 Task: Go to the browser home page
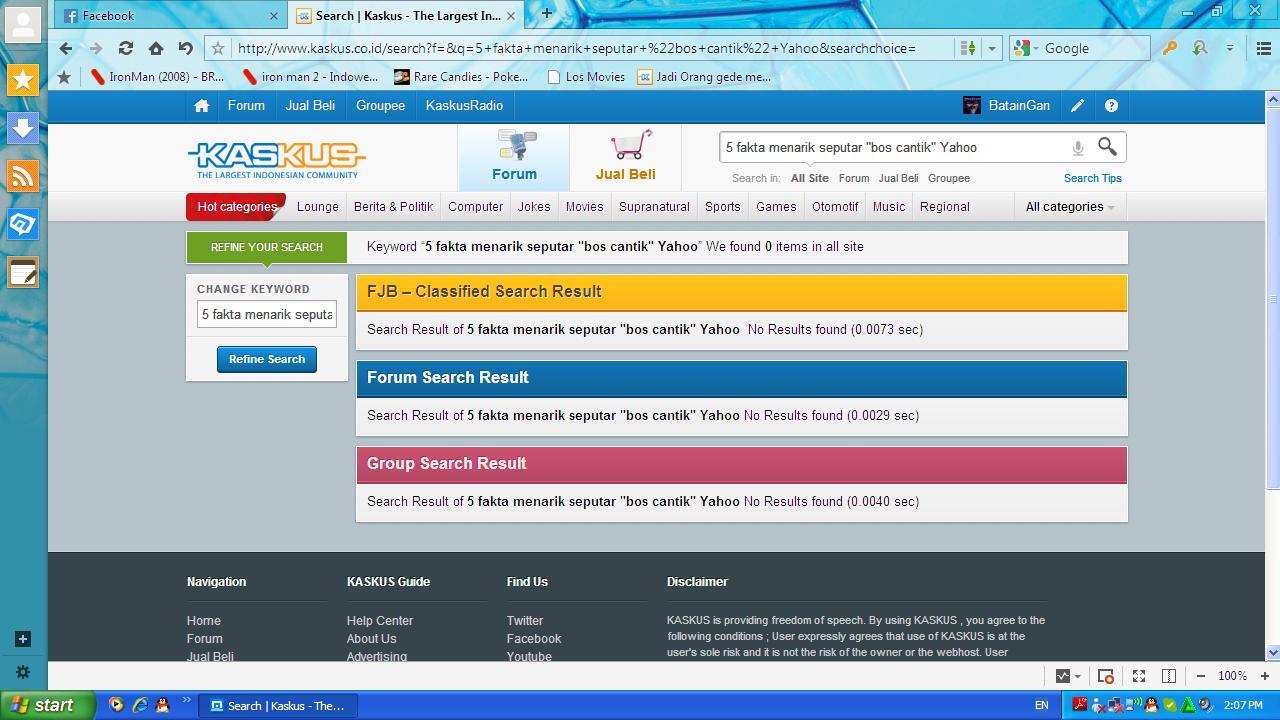pos(155,48)
